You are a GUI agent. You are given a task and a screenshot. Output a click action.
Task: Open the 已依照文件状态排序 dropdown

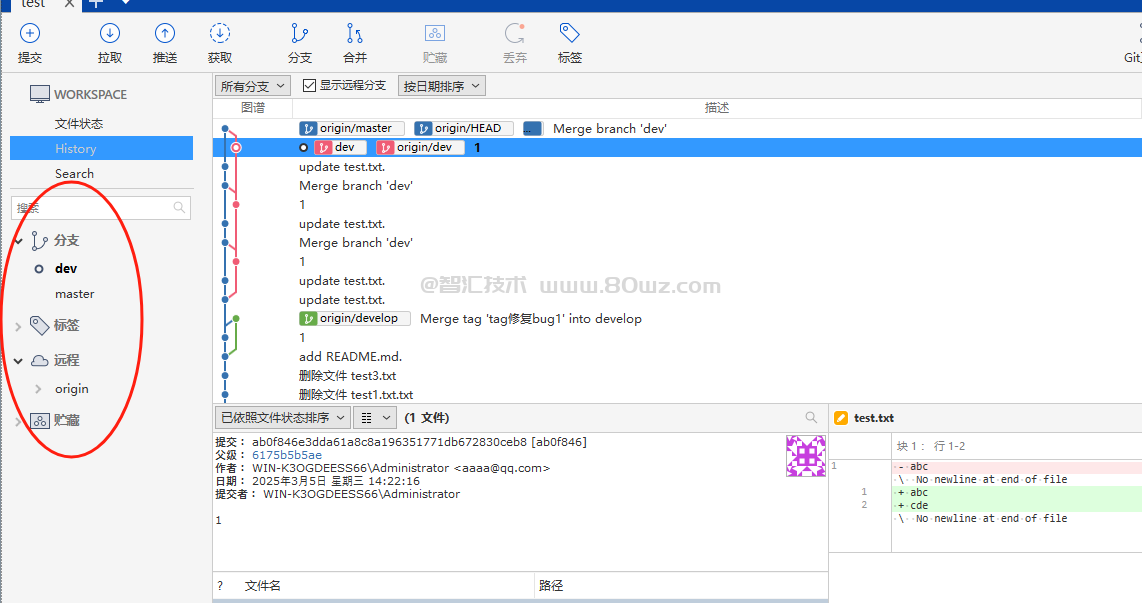click(282, 418)
